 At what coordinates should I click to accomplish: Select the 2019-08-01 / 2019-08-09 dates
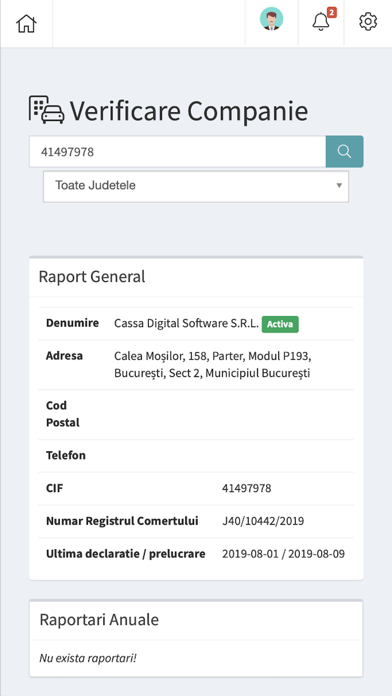pyautogui.click(x=283, y=554)
